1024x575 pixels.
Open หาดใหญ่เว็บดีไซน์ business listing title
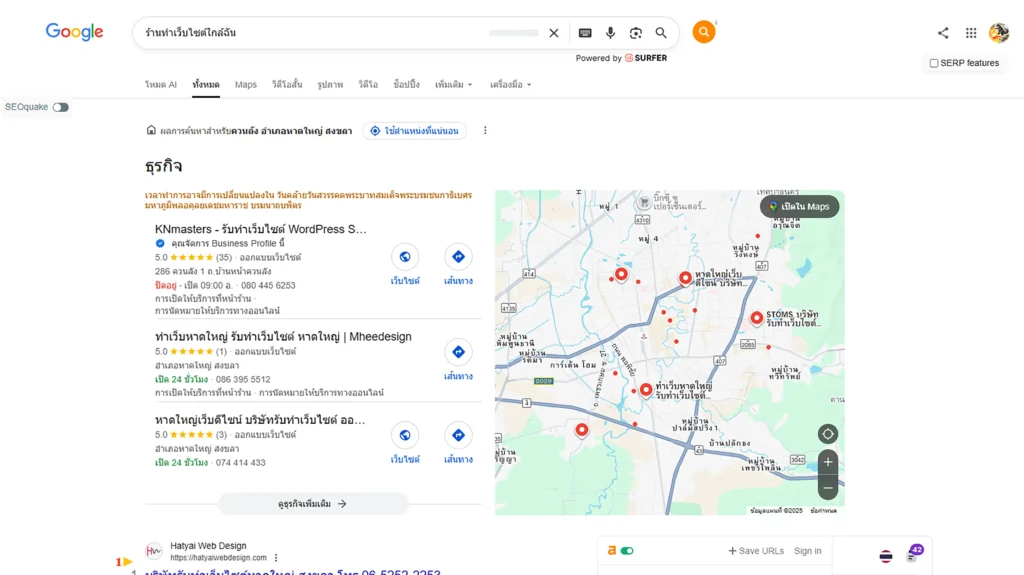260,419
